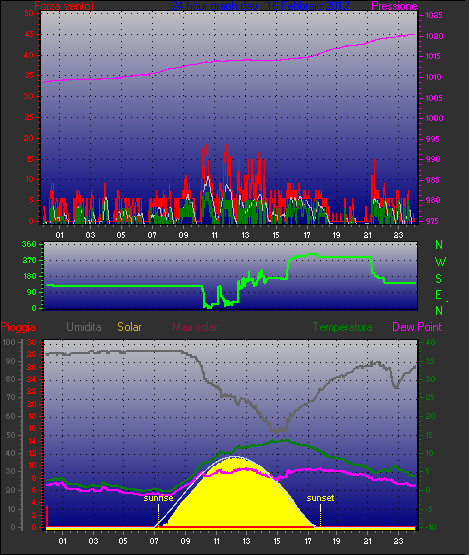Click the 40 wind force axis value

(29, 55)
